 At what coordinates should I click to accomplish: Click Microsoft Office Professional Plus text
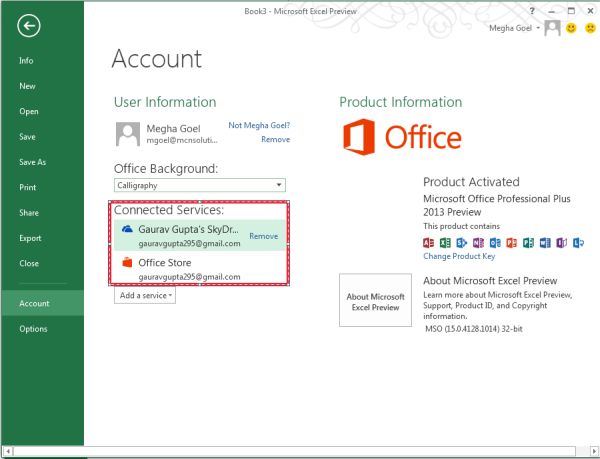[x=497, y=205]
